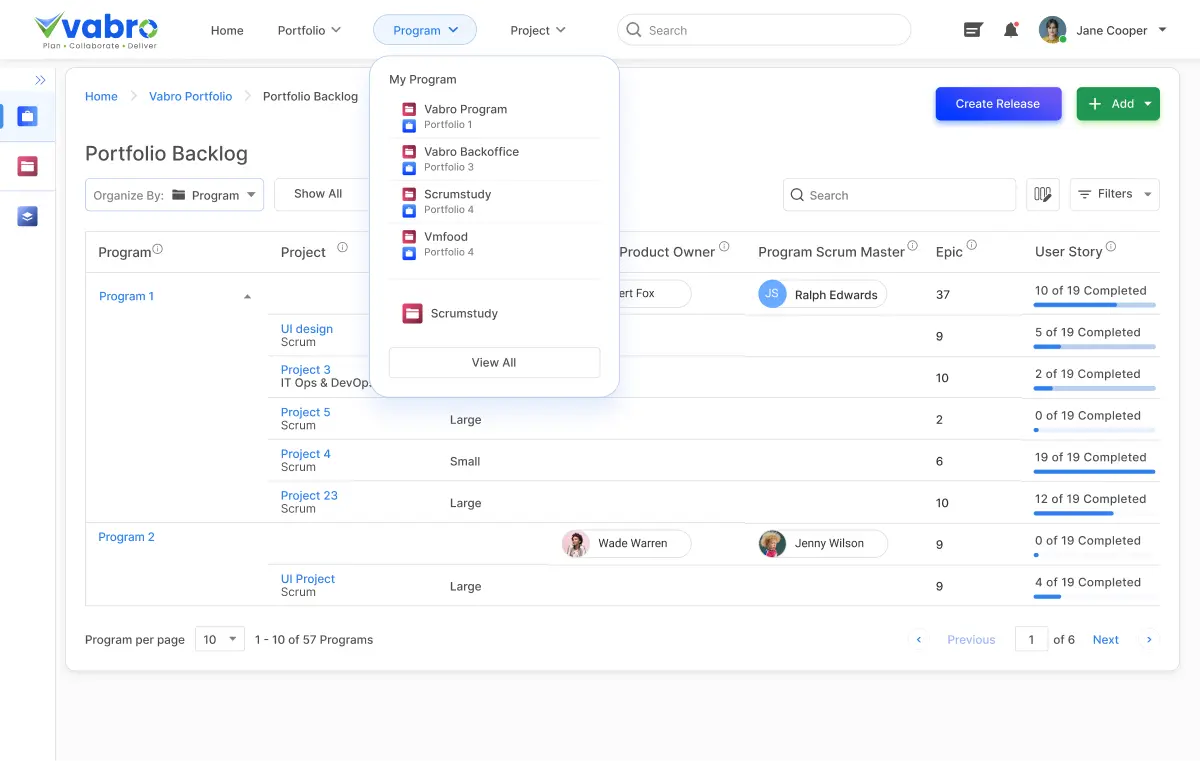The width and height of the screenshot is (1200, 761).
Task: Expand the sidebar with the double chevron
Action: [x=41, y=80]
